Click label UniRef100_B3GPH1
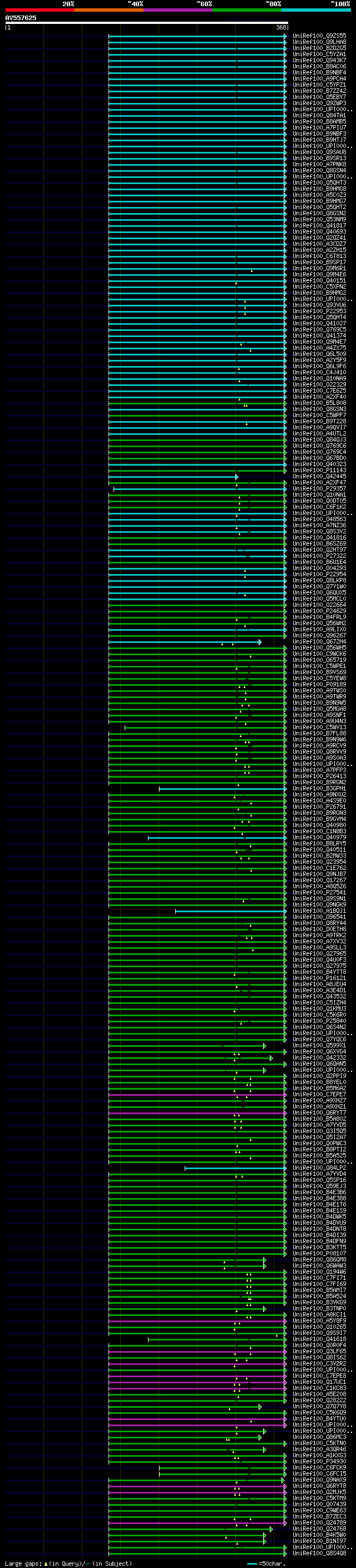This screenshot has height=1568, width=356. tap(319, 788)
